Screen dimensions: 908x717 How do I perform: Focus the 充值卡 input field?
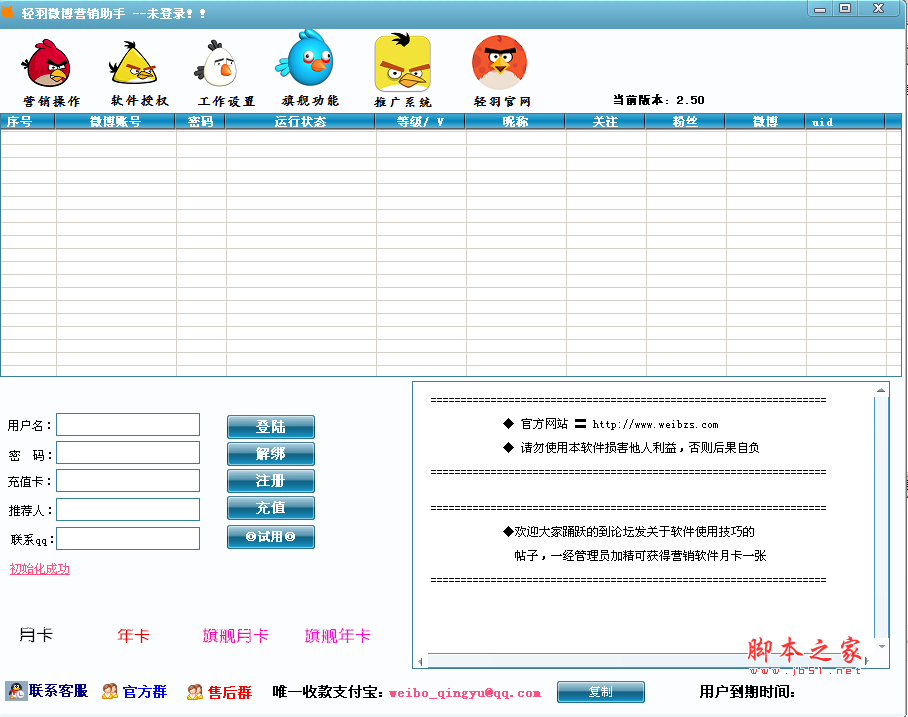click(x=128, y=481)
